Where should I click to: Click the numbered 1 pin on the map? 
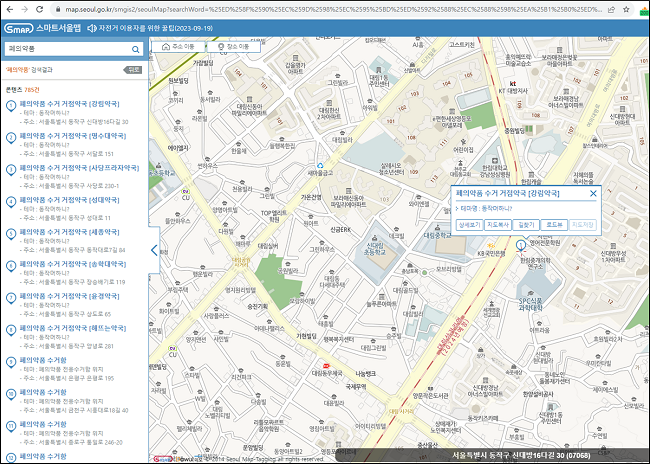coord(521,245)
